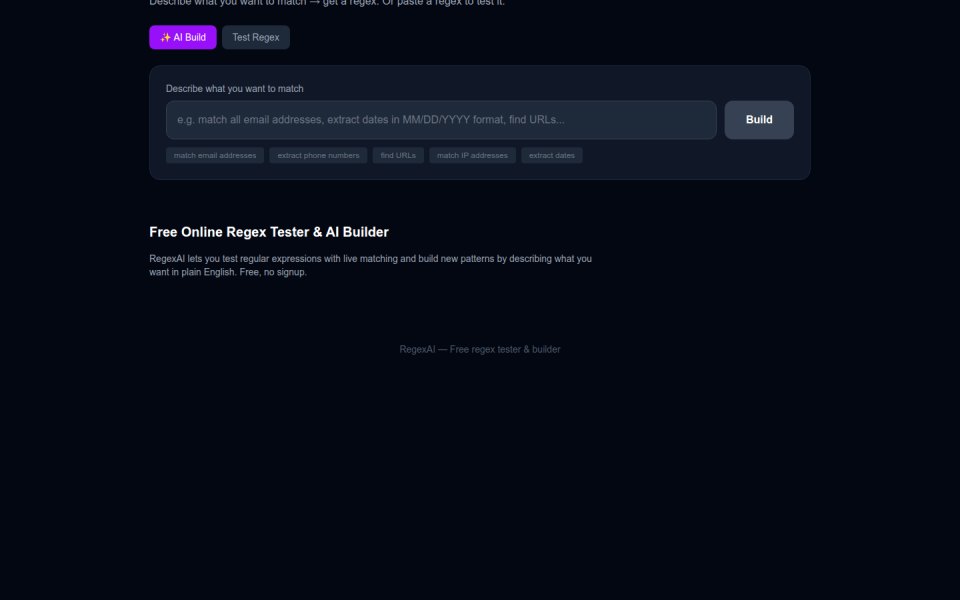This screenshot has height=600, width=960.
Task: Select the 'match IP addresses' suggestion chip
Action: point(472,156)
